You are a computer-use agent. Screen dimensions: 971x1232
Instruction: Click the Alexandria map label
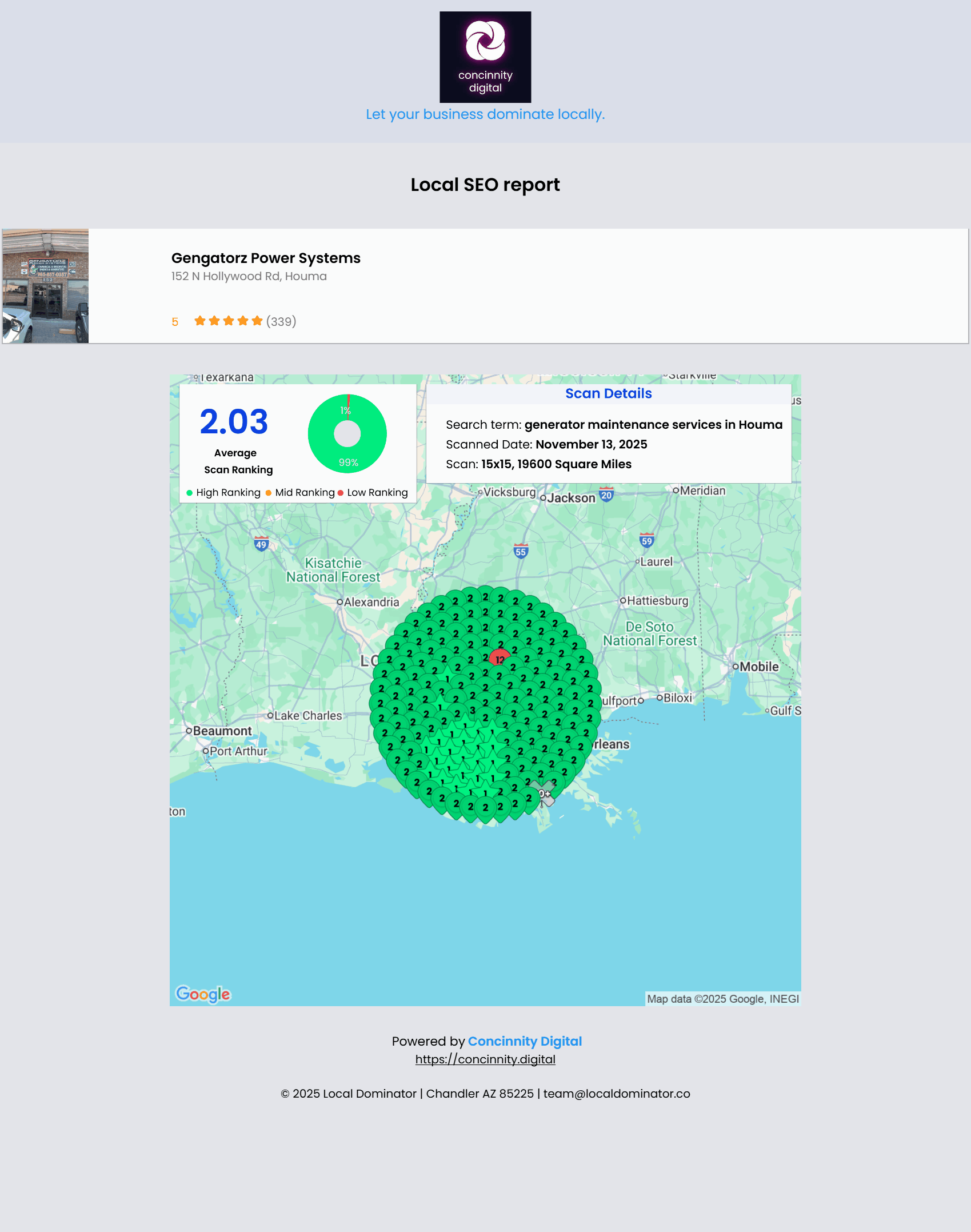371,602
